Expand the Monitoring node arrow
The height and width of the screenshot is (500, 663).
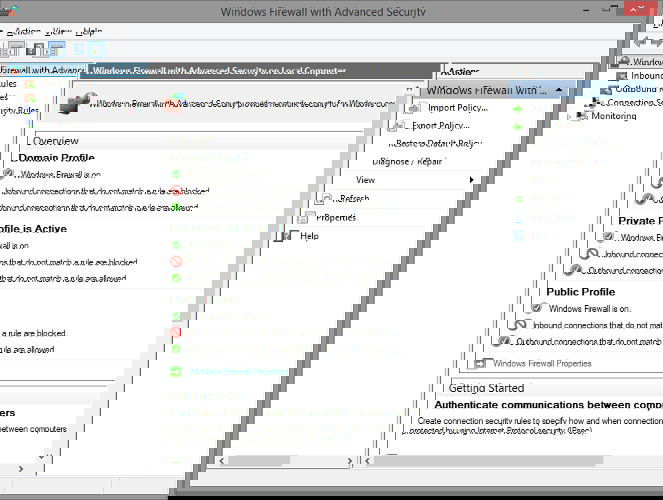[569, 116]
